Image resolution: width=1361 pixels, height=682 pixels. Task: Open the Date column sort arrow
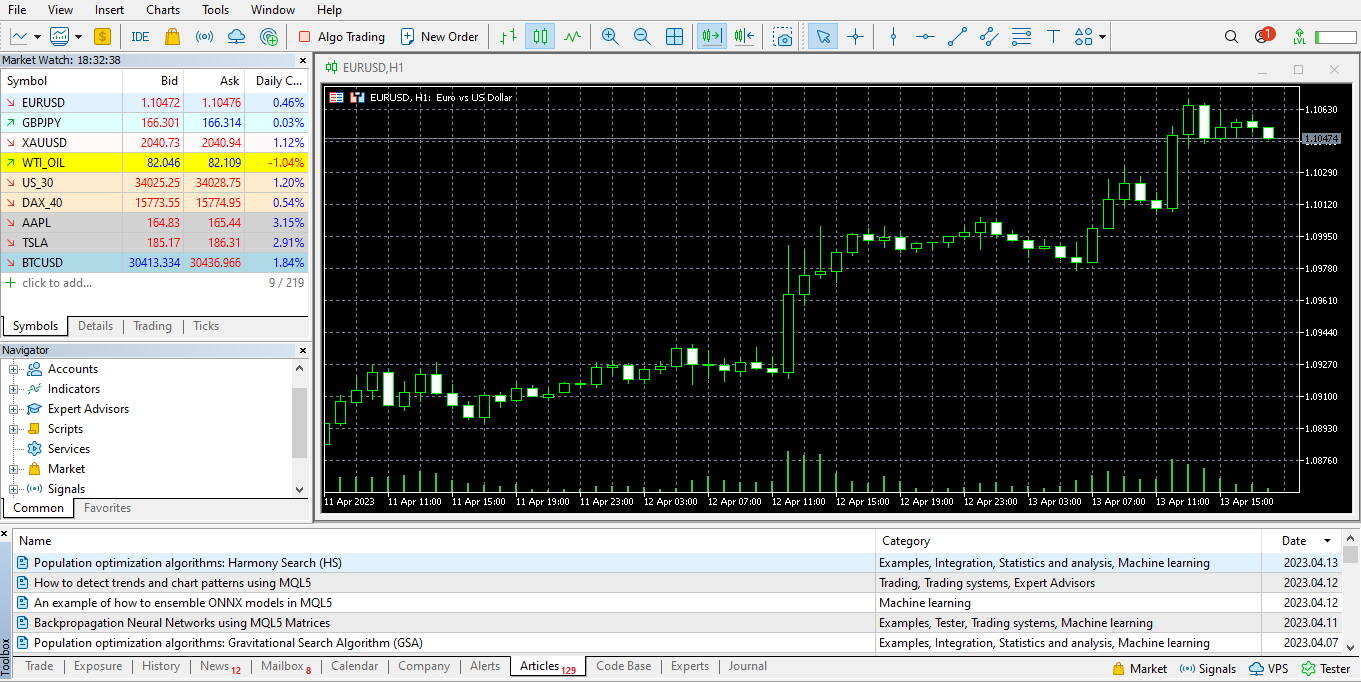1327,541
